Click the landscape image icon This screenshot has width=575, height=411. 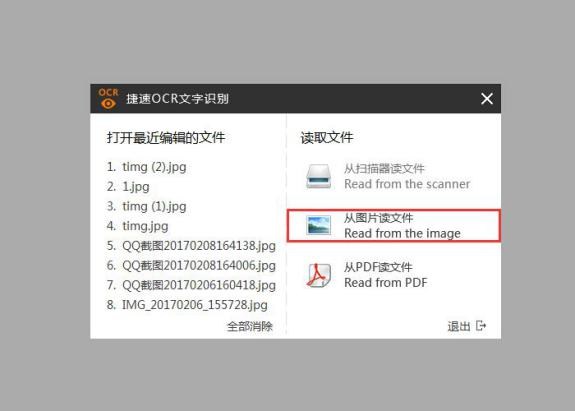coord(319,225)
